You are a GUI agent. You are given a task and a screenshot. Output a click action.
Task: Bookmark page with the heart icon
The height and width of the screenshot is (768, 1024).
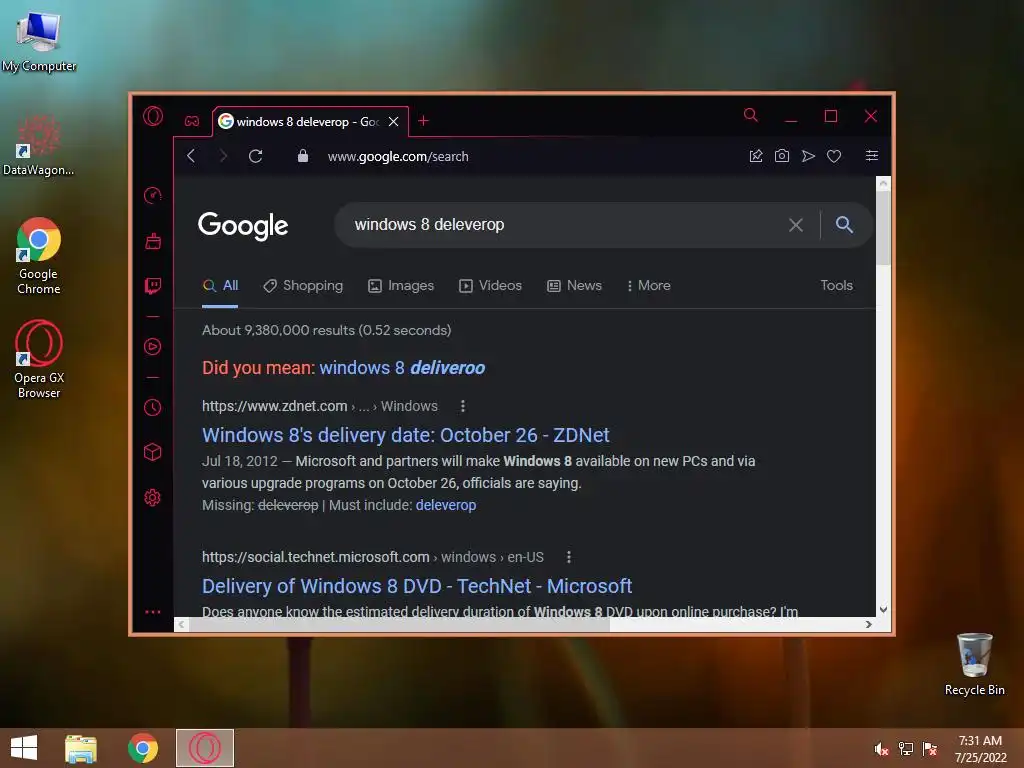point(834,156)
